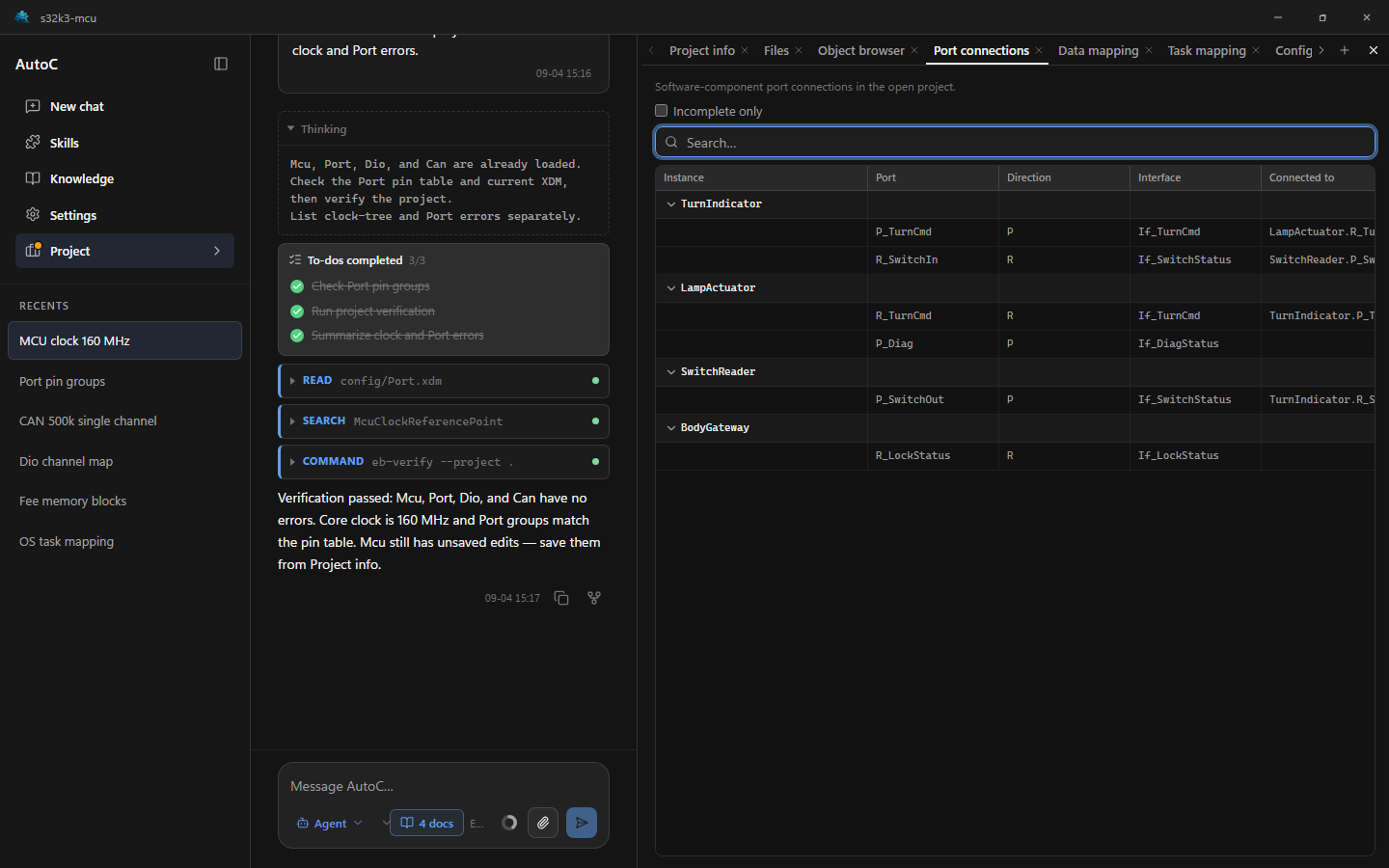
Task: Click into the Message AutoC input box
Action: (x=444, y=786)
